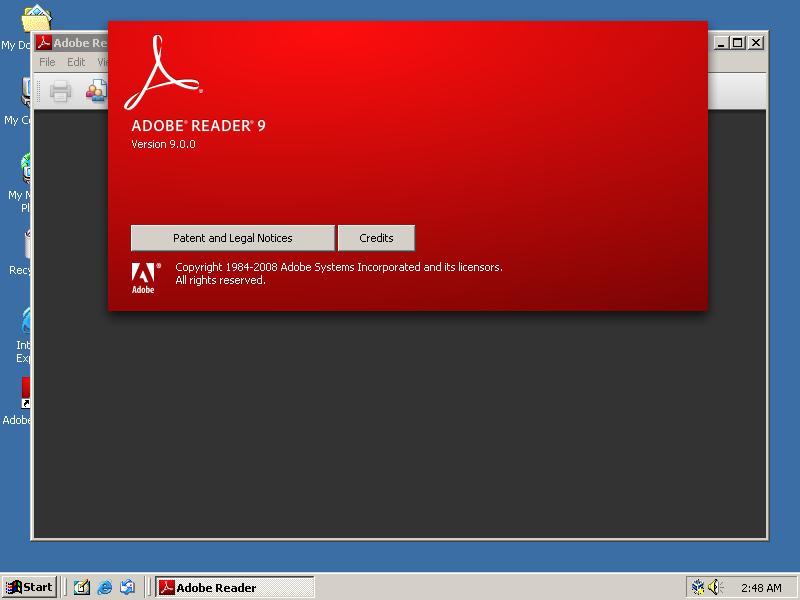The width and height of the screenshot is (800, 600).
Task: Click the network tray icon beside speaker
Action: click(698, 587)
